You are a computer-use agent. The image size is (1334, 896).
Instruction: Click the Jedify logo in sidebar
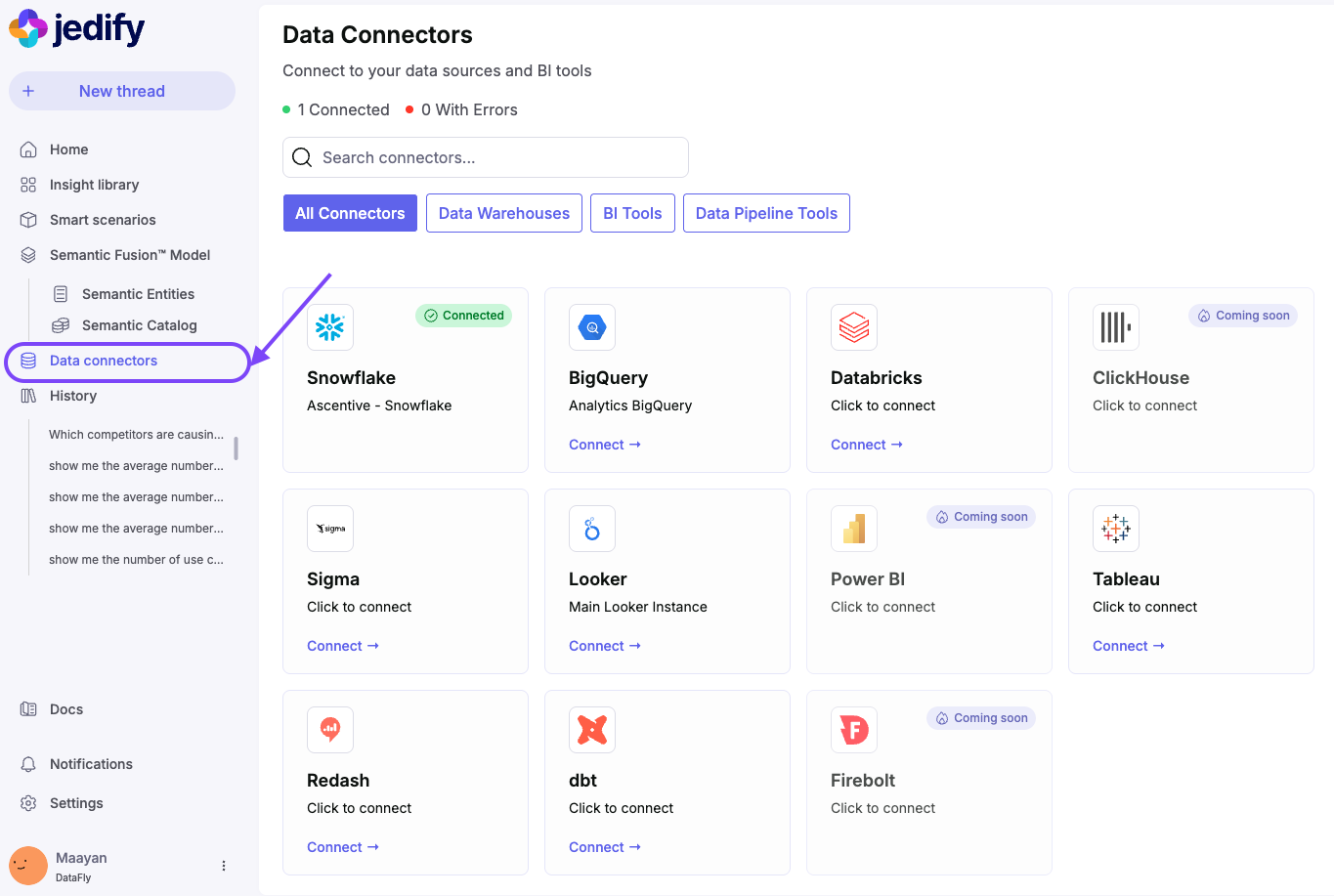(x=77, y=28)
